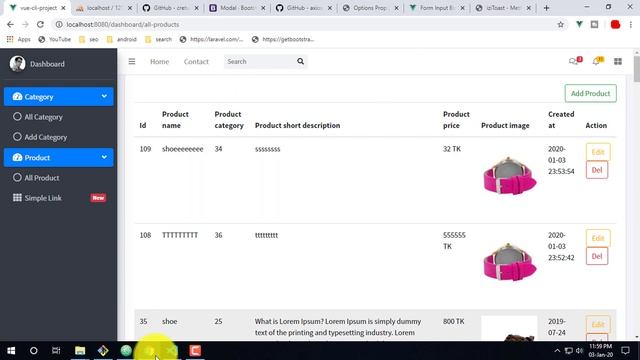Bookmark this page with the star icon
Viewport: 640px width, 360px height.
[560, 24]
